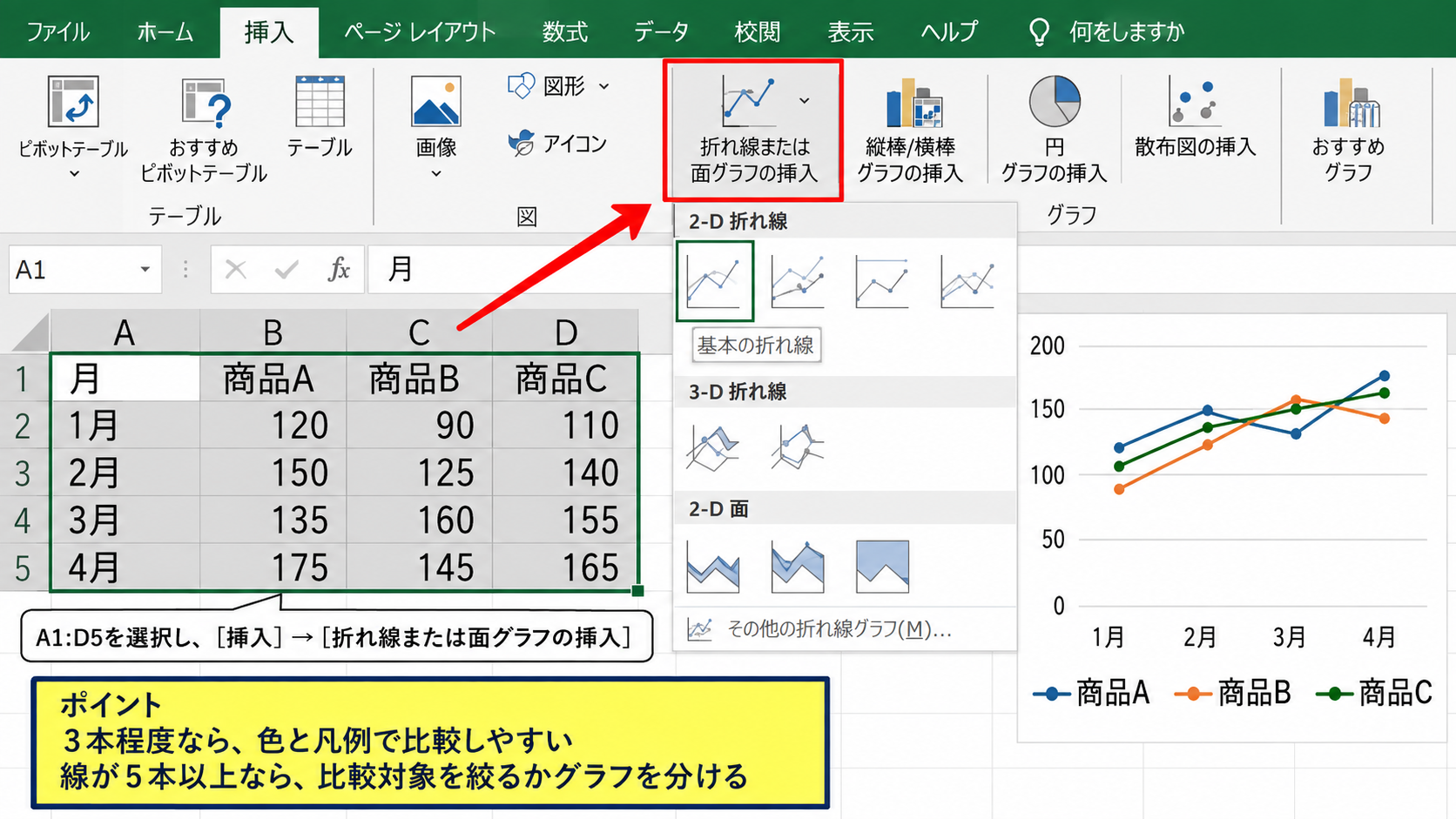
Task: Switch to the ページ レイアウト tab
Action: pyautogui.click(x=420, y=32)
